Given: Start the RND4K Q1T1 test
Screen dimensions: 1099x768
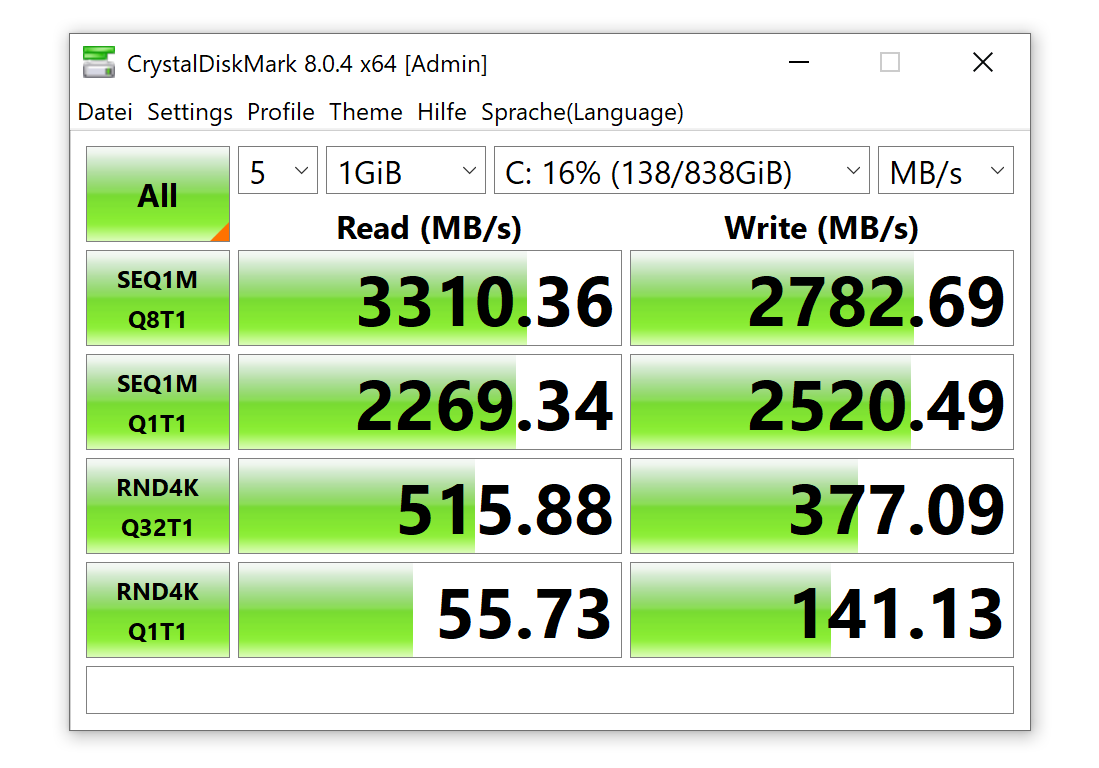Looking at the screenshot, I should (158, 610).
